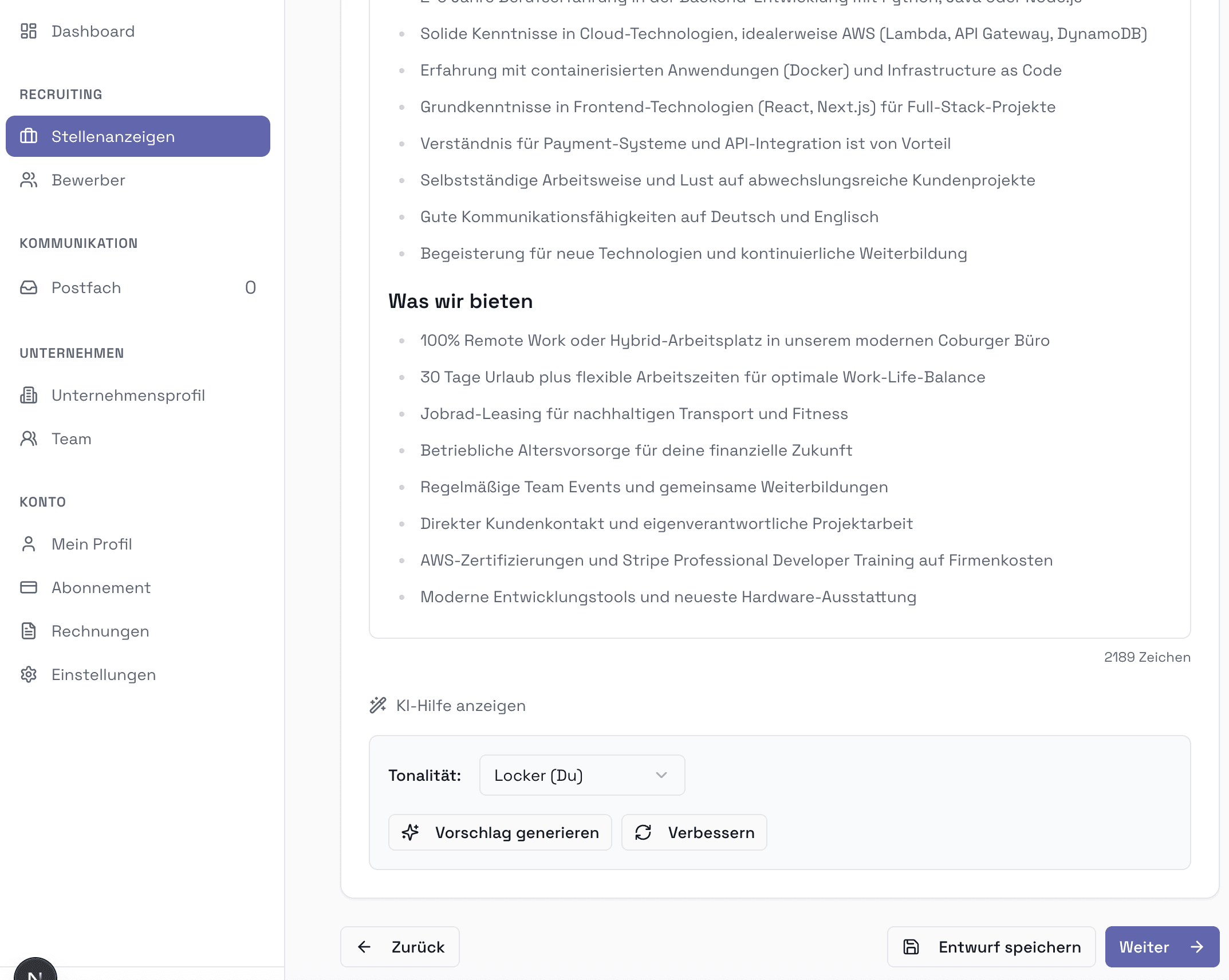Open Mein Profil via the person icon

[x=29, y=544]
